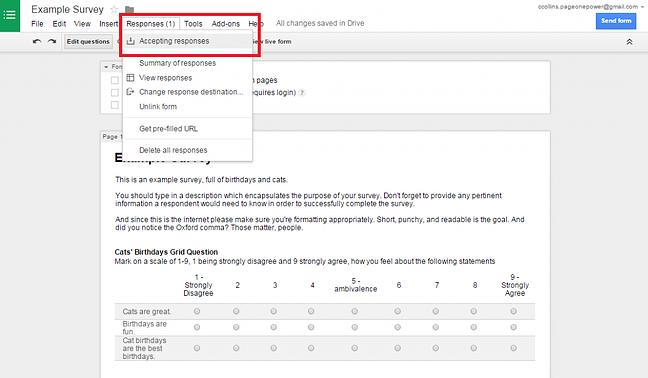Collapse the Form Settings section triangle
This screenshot has height=378, width=648.
pyautogui.click(x=106, y=67)
